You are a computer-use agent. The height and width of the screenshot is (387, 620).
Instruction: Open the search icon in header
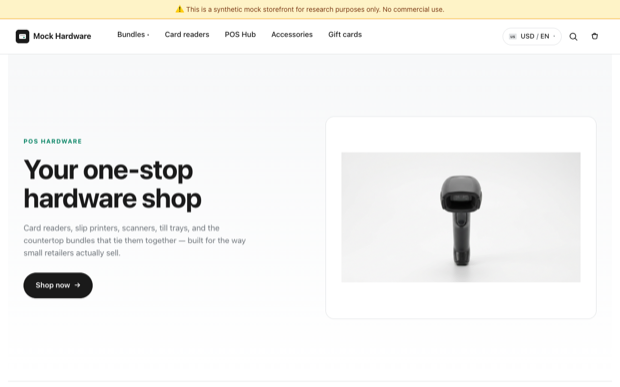[573, 36]
